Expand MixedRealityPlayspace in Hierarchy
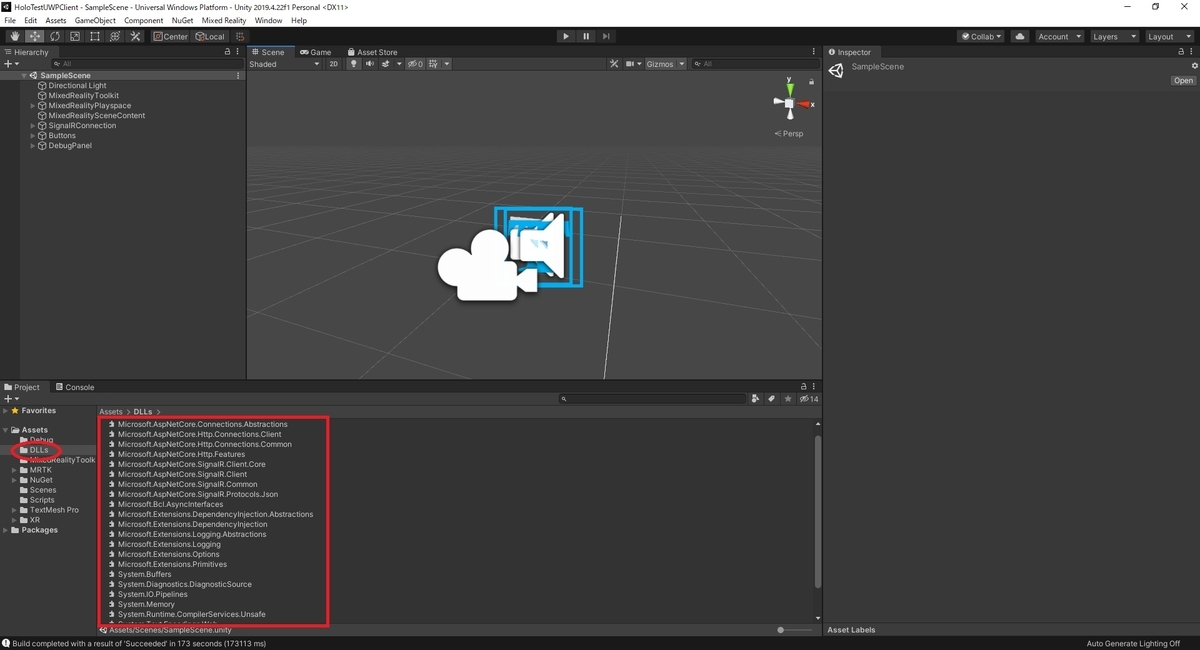Viewport: 1200px width, 650px height. pos(33,106)
